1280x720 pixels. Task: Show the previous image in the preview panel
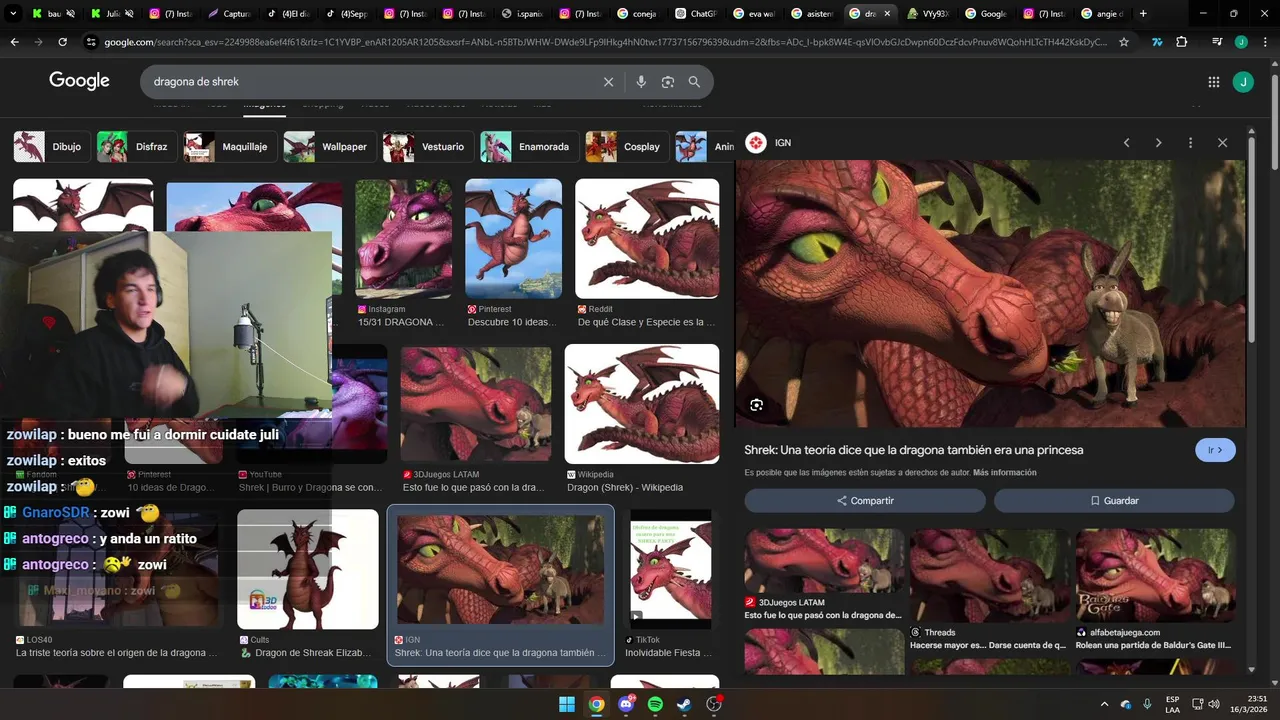click(x=1127, y=143)
